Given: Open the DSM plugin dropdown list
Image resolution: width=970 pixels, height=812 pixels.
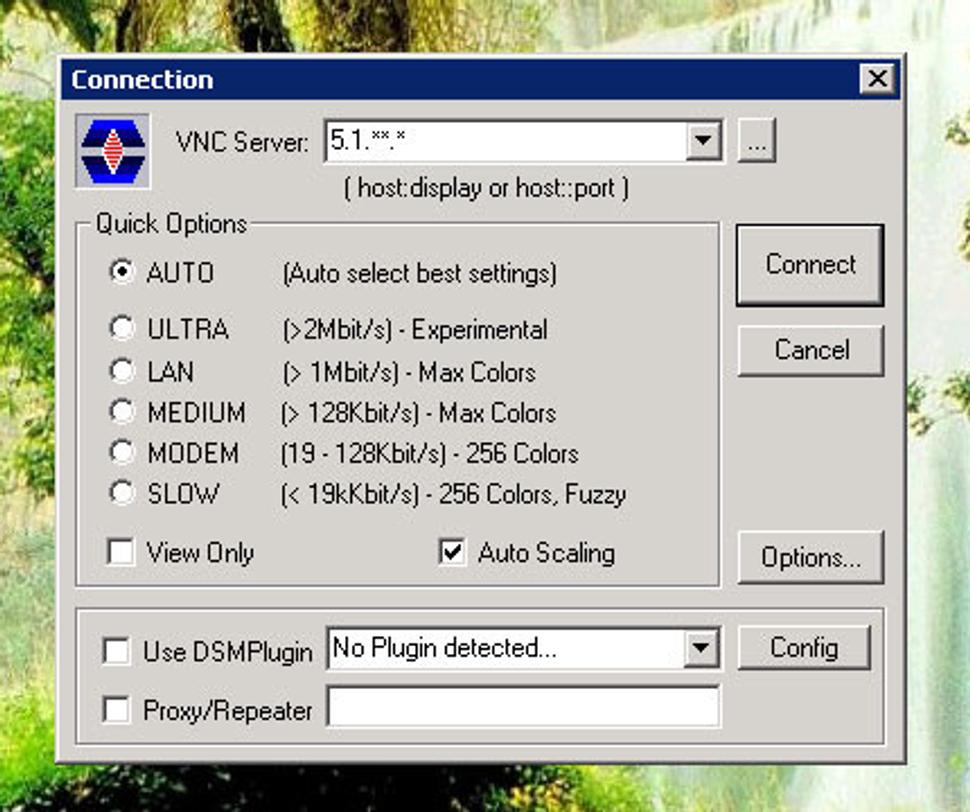Looking at the screenshot, I should (700, 648).
